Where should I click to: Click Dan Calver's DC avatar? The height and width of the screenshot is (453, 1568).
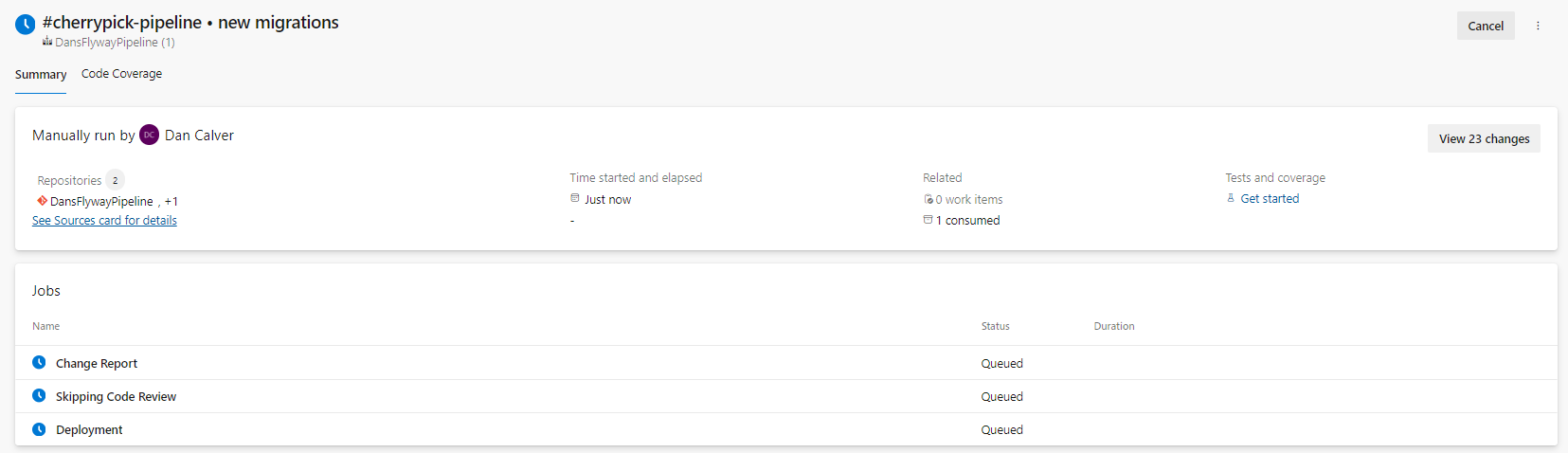pos(150,136)
